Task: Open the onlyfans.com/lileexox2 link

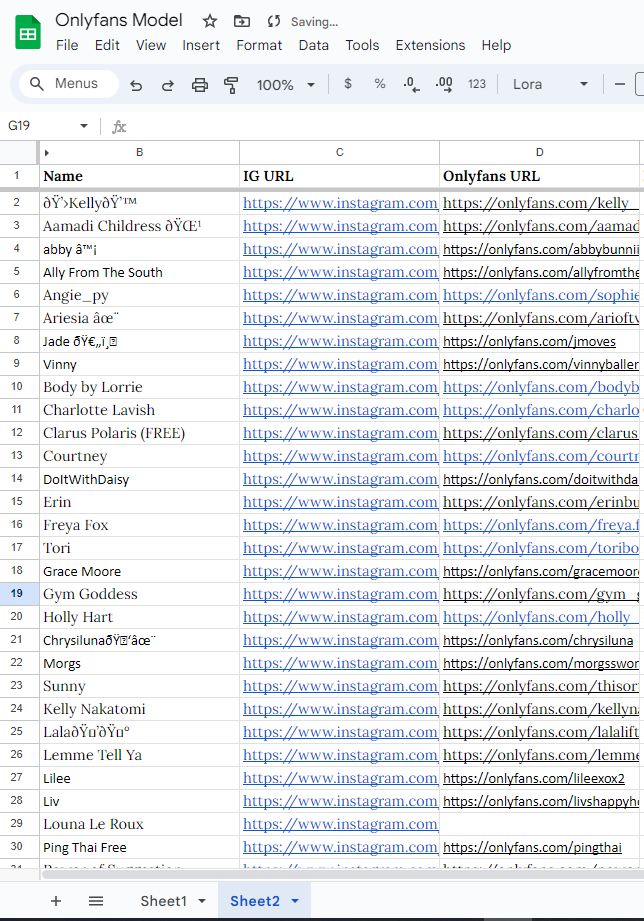Action: coord(534,778)
